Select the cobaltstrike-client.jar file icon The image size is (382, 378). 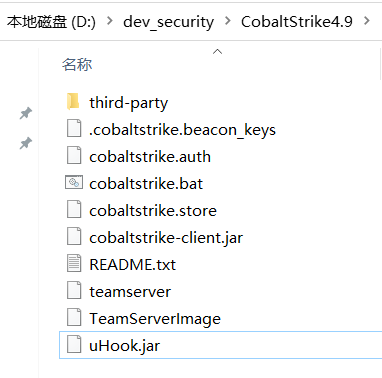pos(74,236)
